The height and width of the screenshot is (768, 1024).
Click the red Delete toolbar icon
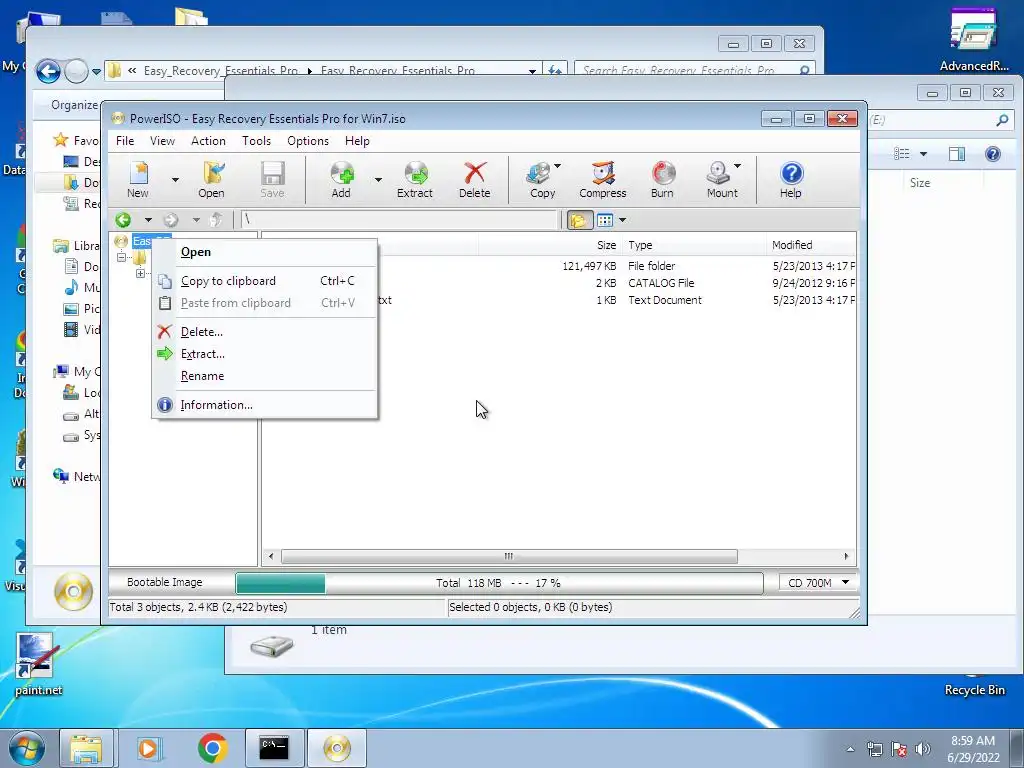(475, 180)
